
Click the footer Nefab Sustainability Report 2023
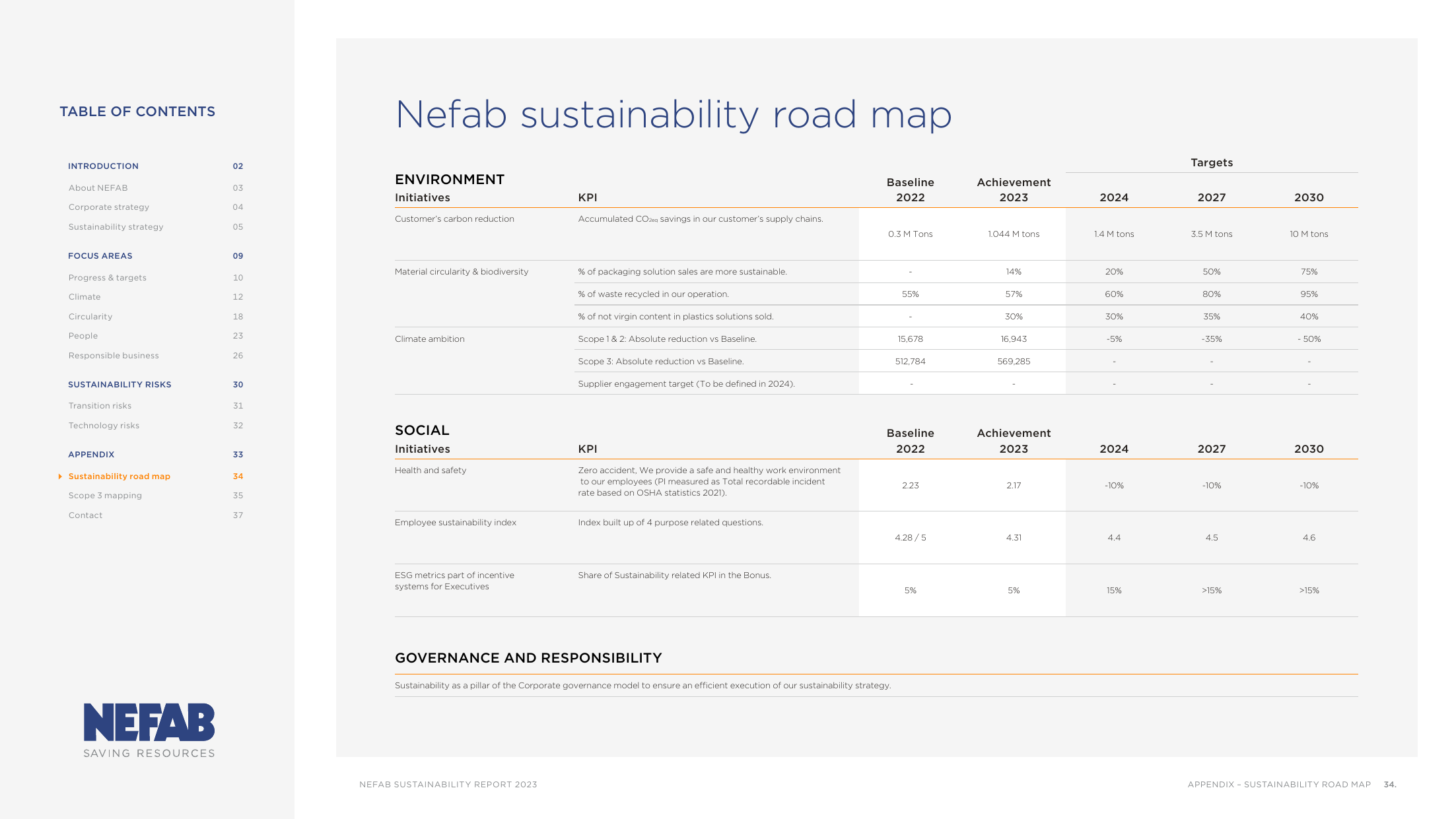click(x=448, y=785)
